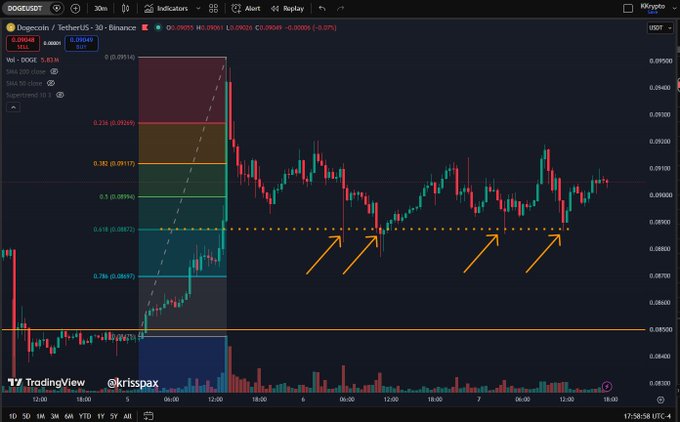Click the 0.09000 price axis label
The width and height of the screenshot is (680, 422).
click(x=661, y=195)
